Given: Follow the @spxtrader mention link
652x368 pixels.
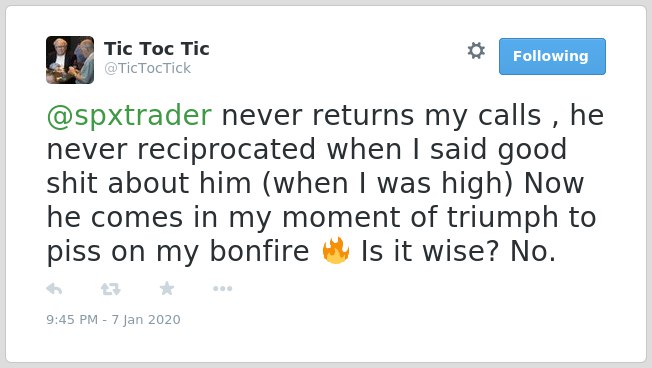Looking at the screenshot, I should [x=129, y=115].
